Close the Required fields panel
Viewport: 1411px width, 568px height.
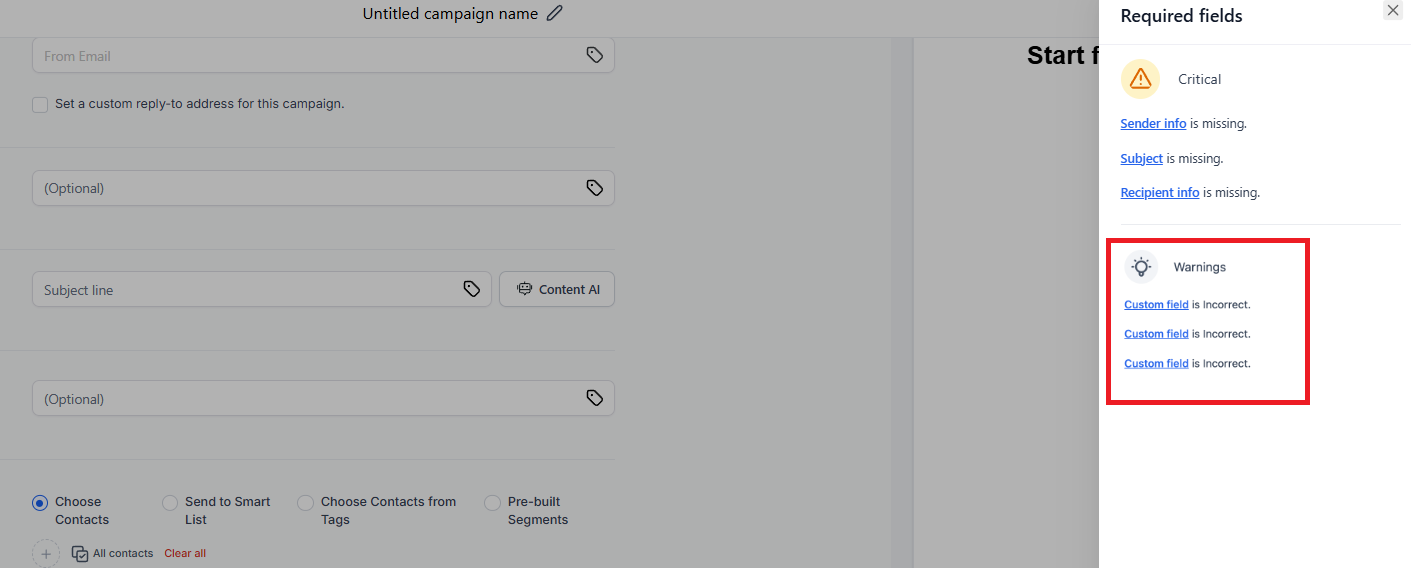pos(1393,10)
